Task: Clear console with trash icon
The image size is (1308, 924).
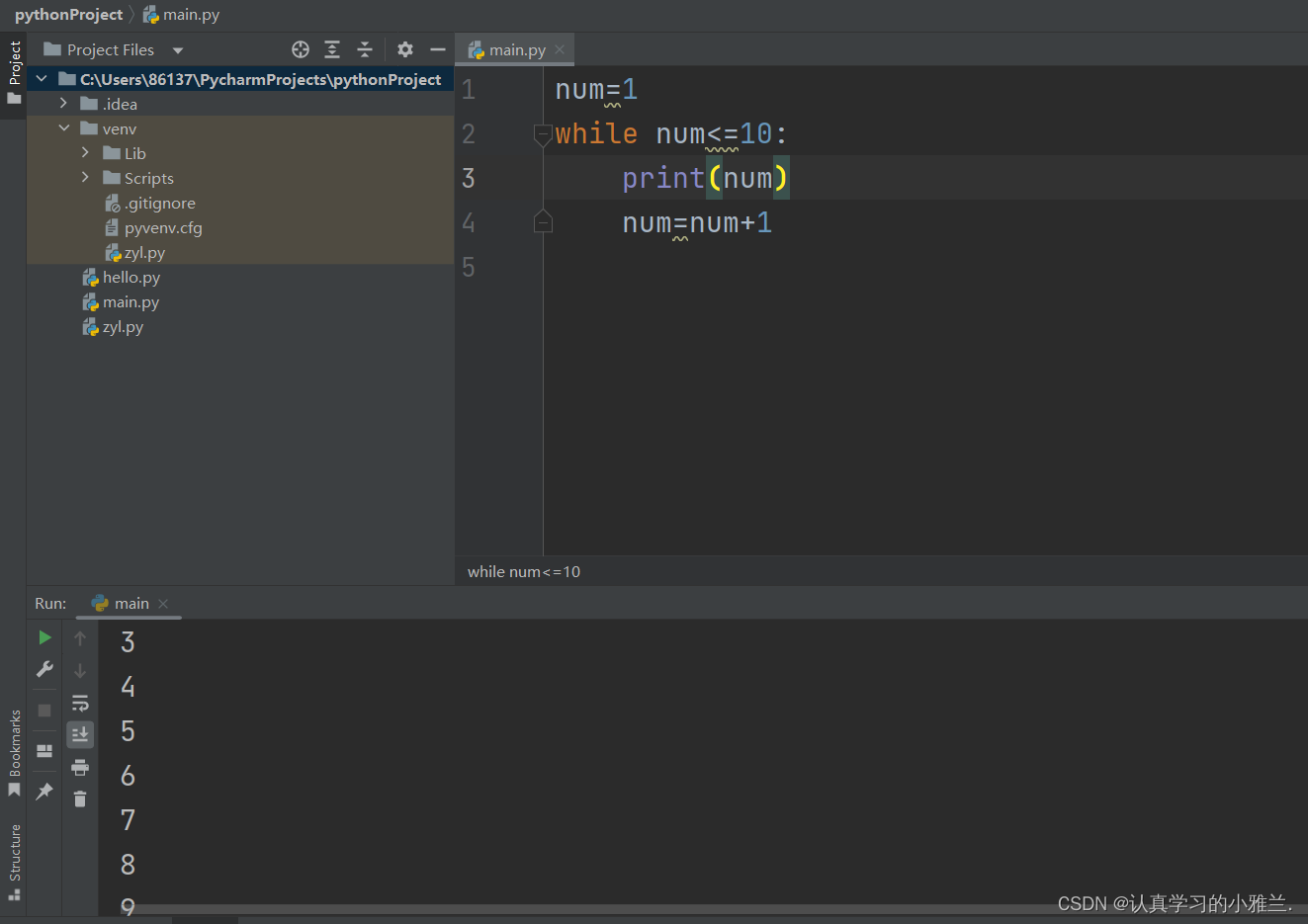Action: (80, 798)
